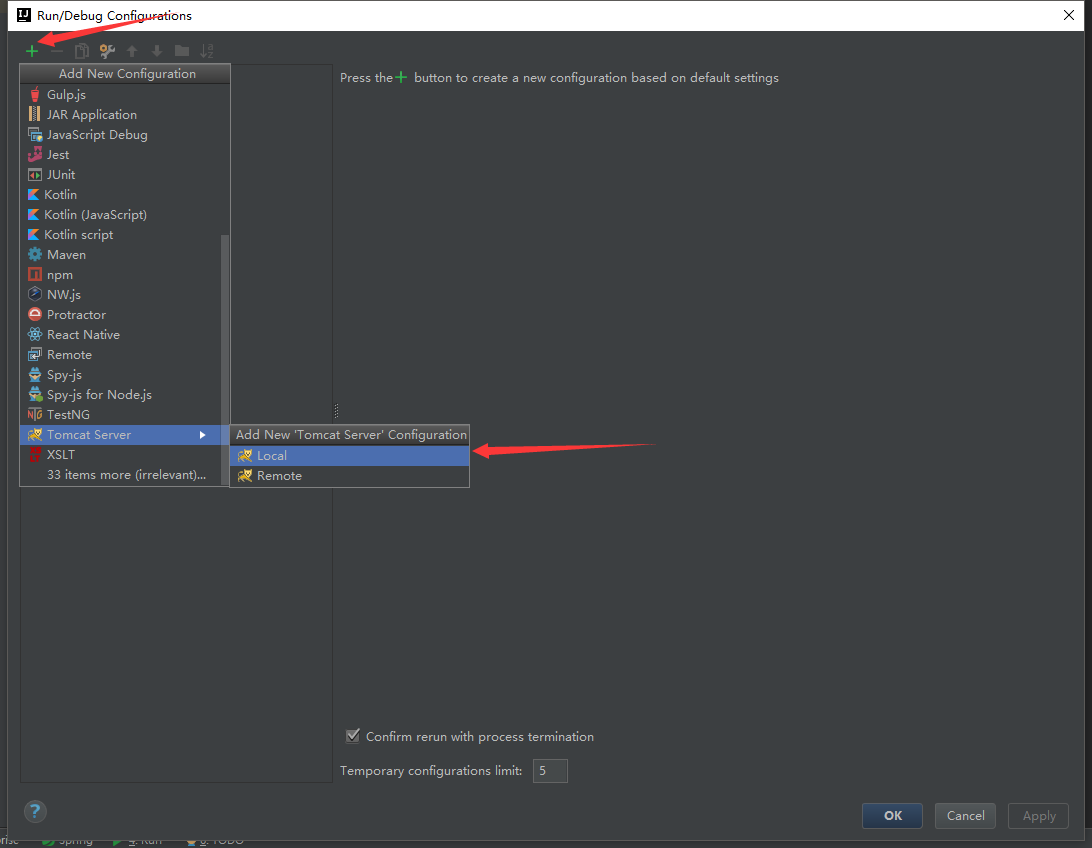Click the Move Up arrow icon
Viewport: 1092px width, 848px height.
point(132,51)
